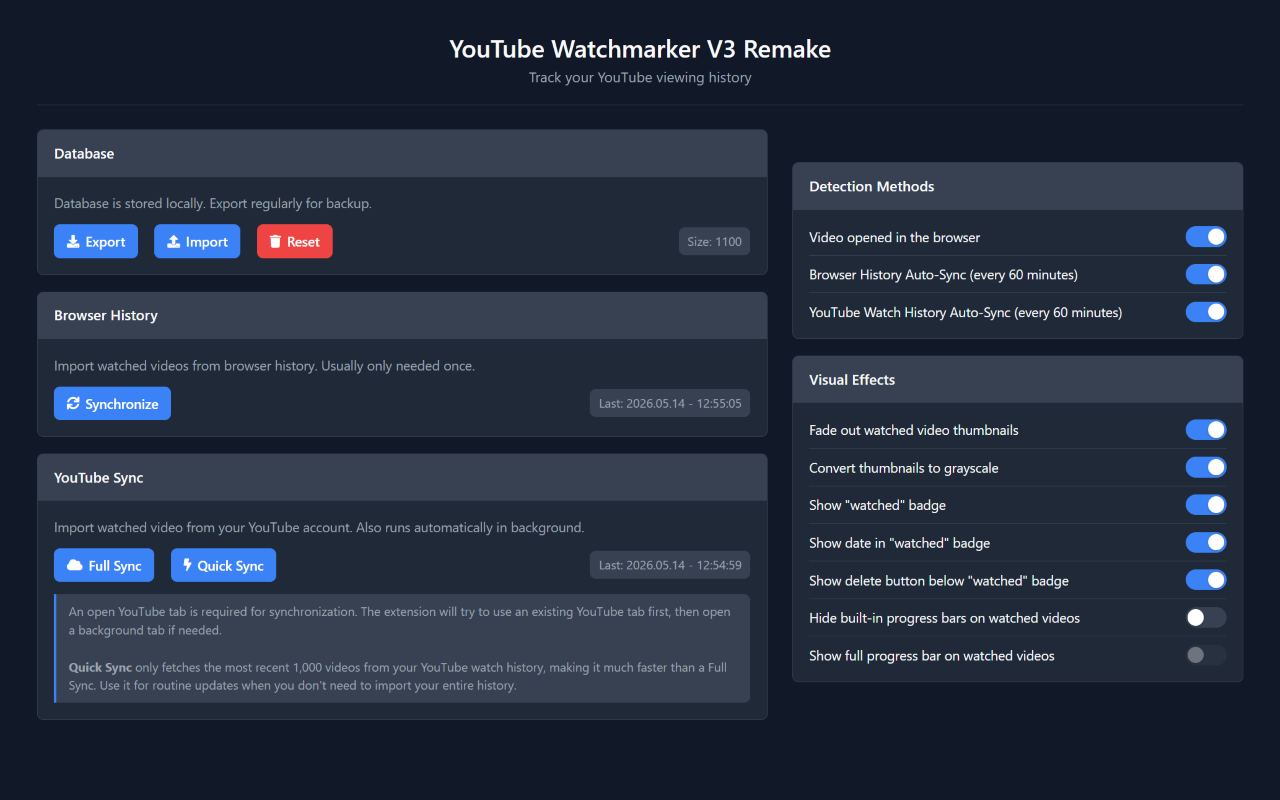Click "Database is stored locally" description text
The width and height of the screenshot is (1280, 800).
[213, 203]
